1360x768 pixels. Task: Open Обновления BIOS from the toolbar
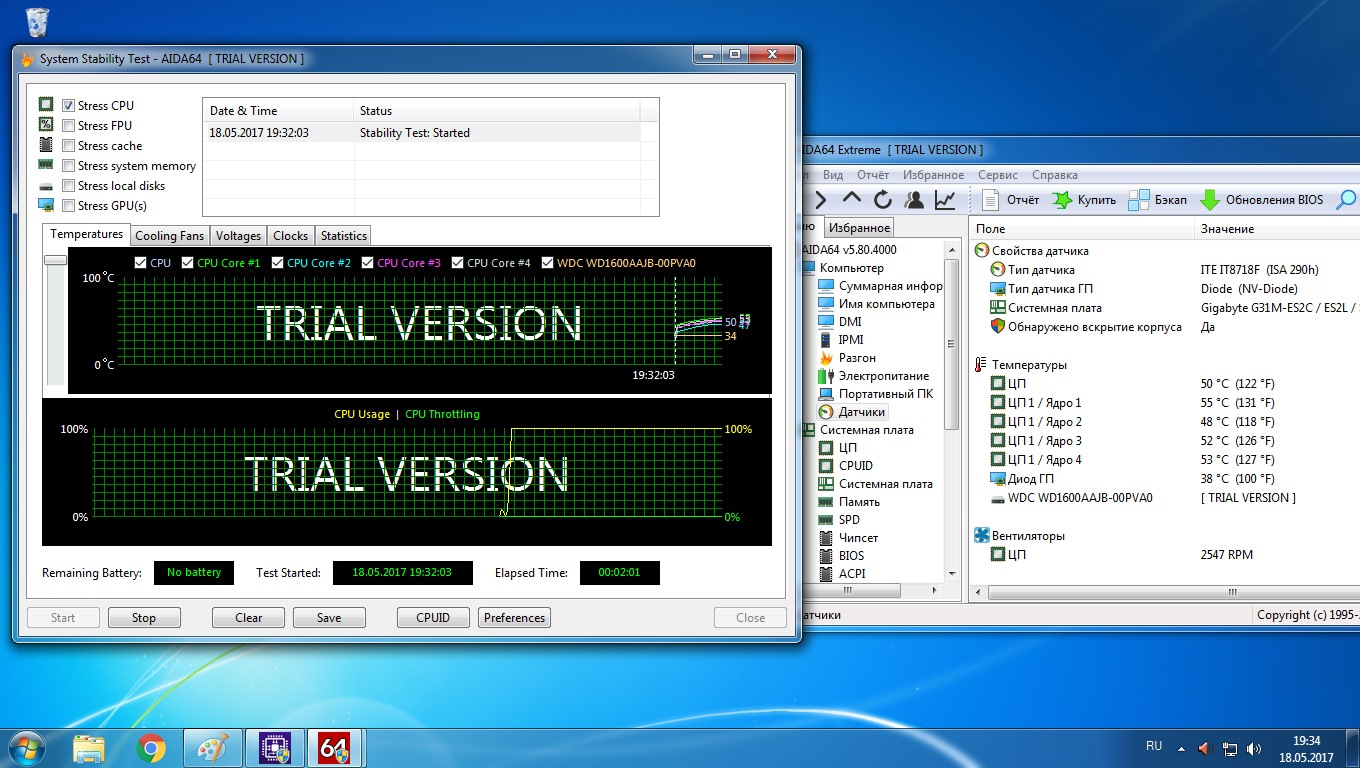(x=1262, y=200)
